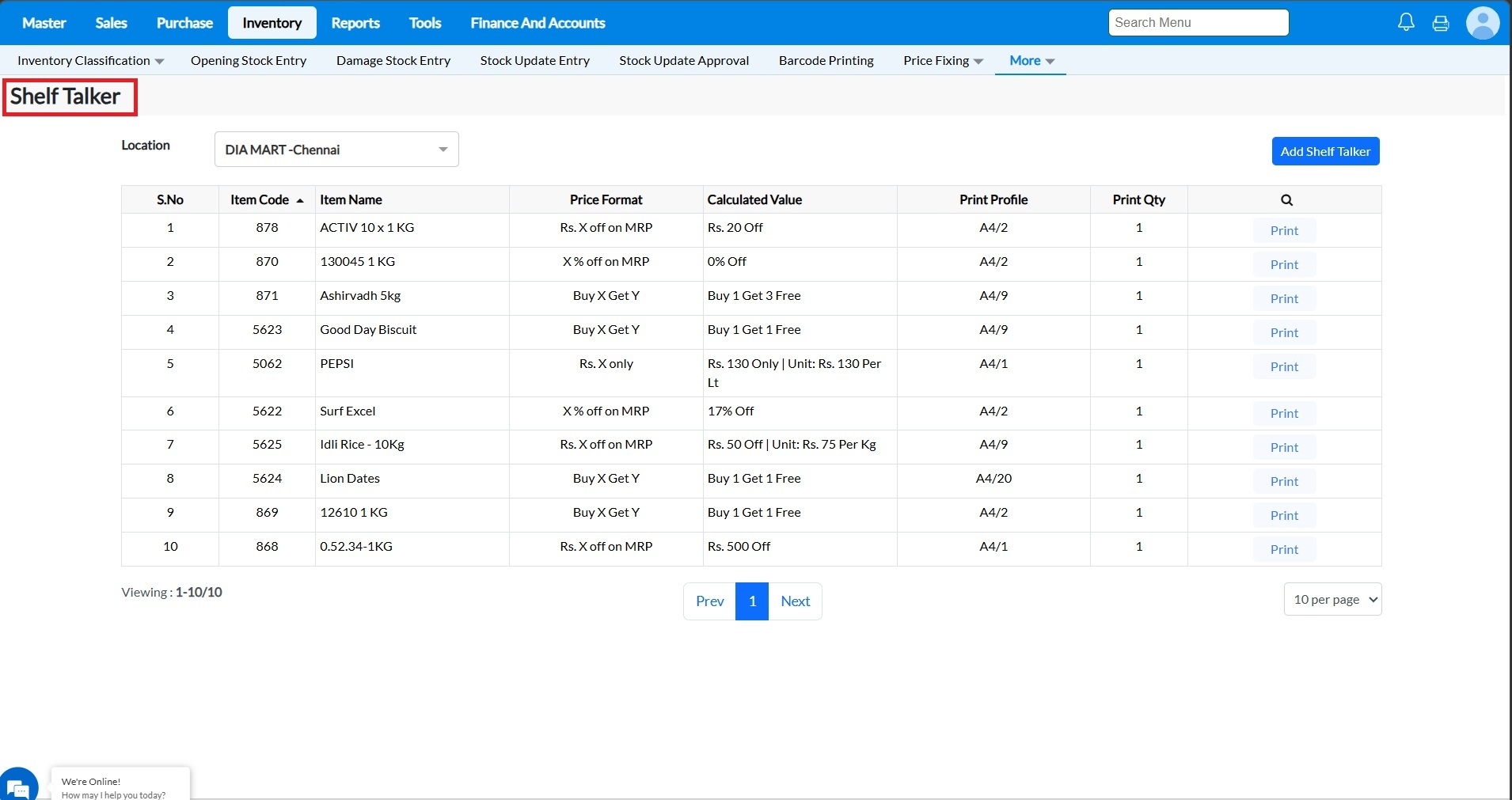Open Finance And Accounts menu
Image resolution: width=1512 pixels, height=800 pixels.
pyautogui.click(x=538, y=23)
